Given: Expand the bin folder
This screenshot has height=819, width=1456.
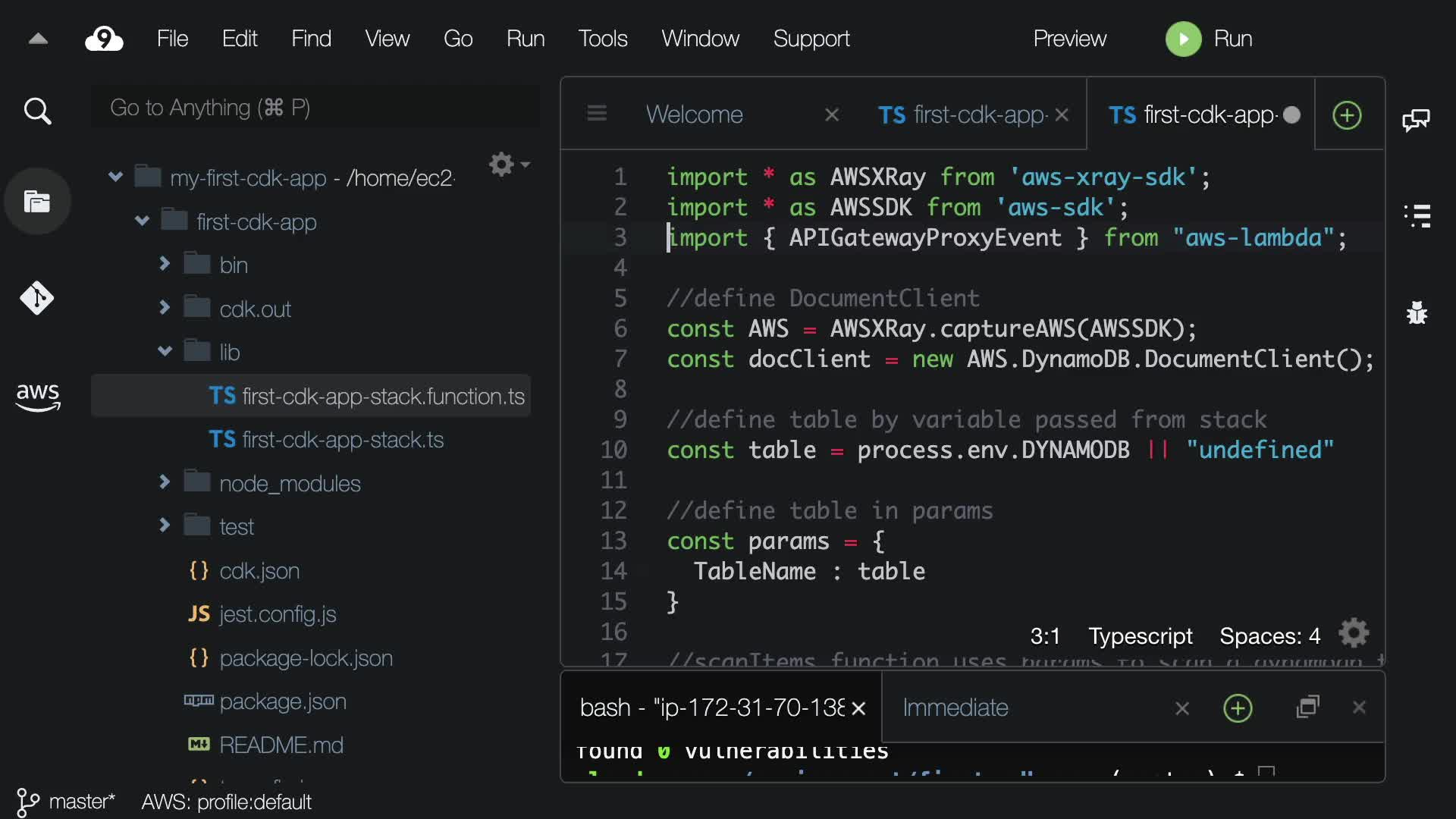Looking at the screenshot, I should point(165,264).
